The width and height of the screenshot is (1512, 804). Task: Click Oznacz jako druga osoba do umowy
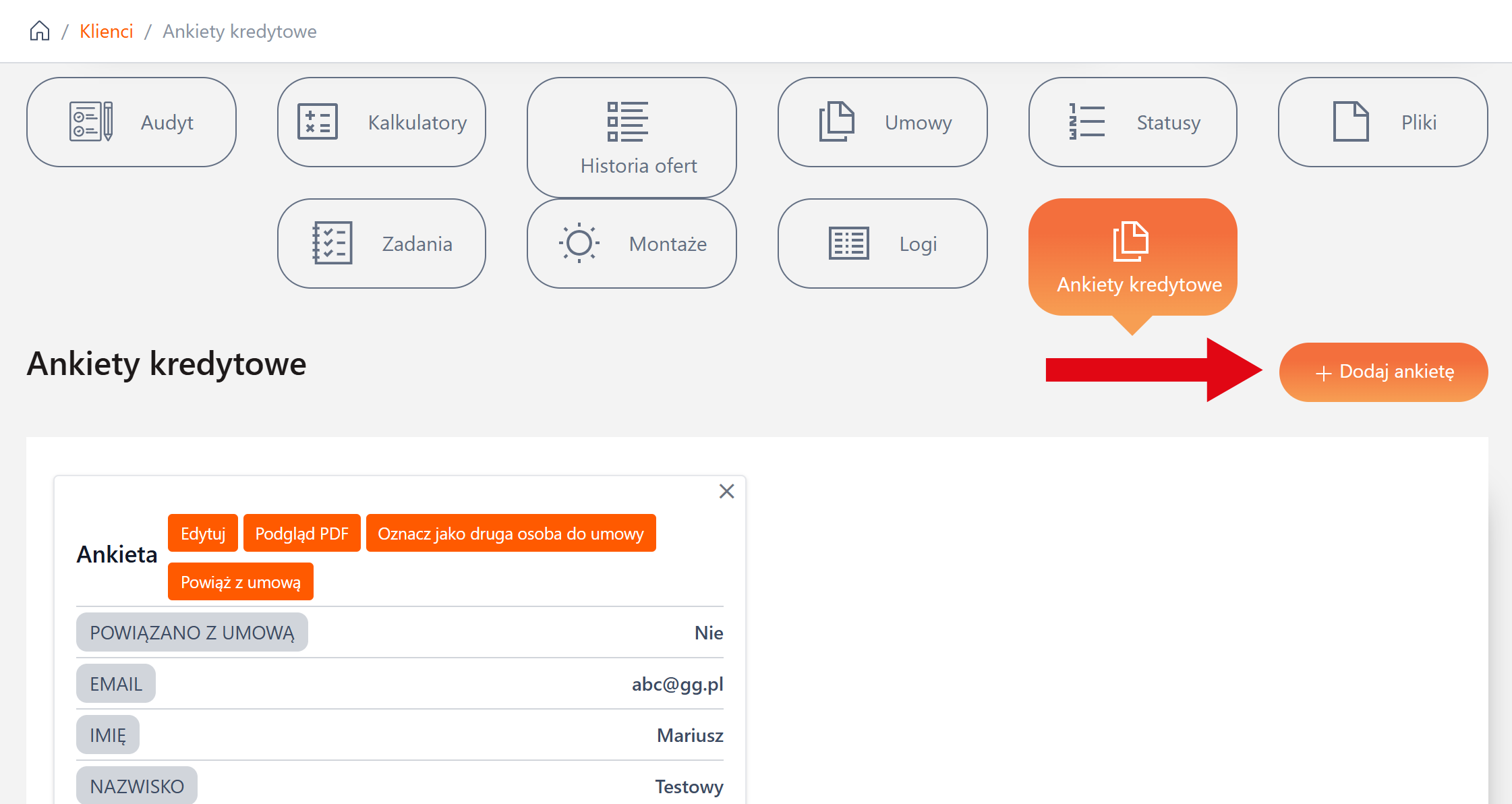[511, 534]
